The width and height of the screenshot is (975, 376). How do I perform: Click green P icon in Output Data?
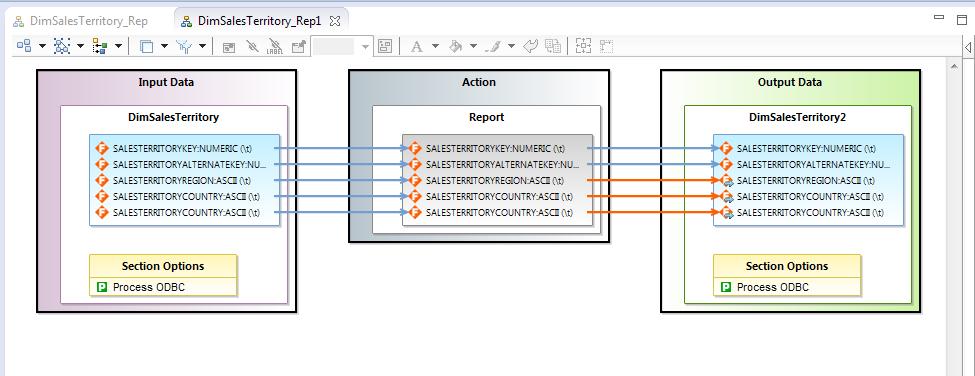click(726, 287)
